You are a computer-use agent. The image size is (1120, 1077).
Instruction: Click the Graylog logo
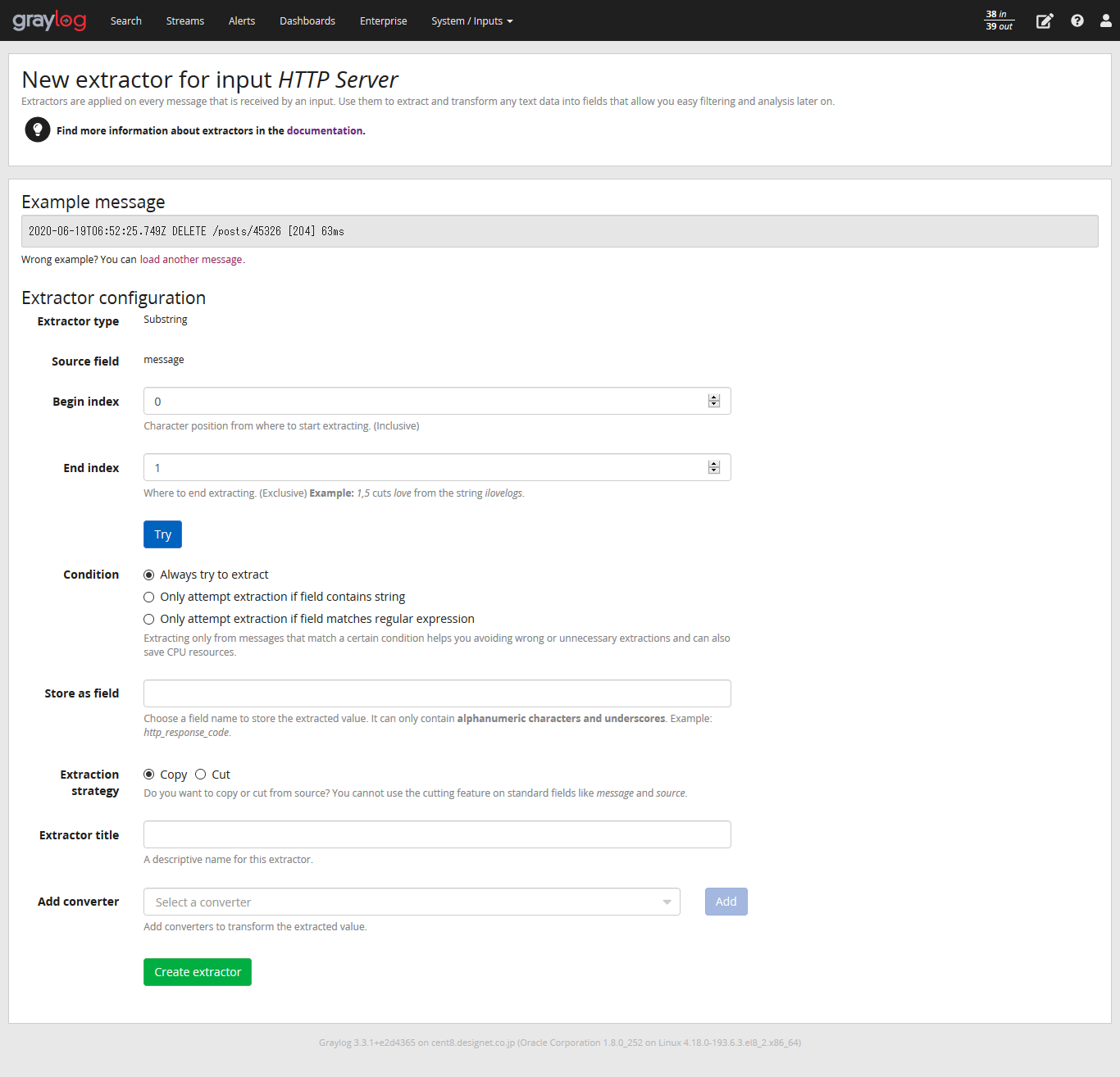click(x=49, y=20)
